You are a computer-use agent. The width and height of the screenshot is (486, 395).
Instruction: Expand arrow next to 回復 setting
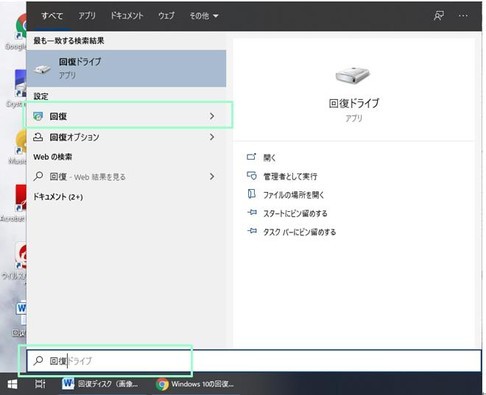(x=212, y=116)
